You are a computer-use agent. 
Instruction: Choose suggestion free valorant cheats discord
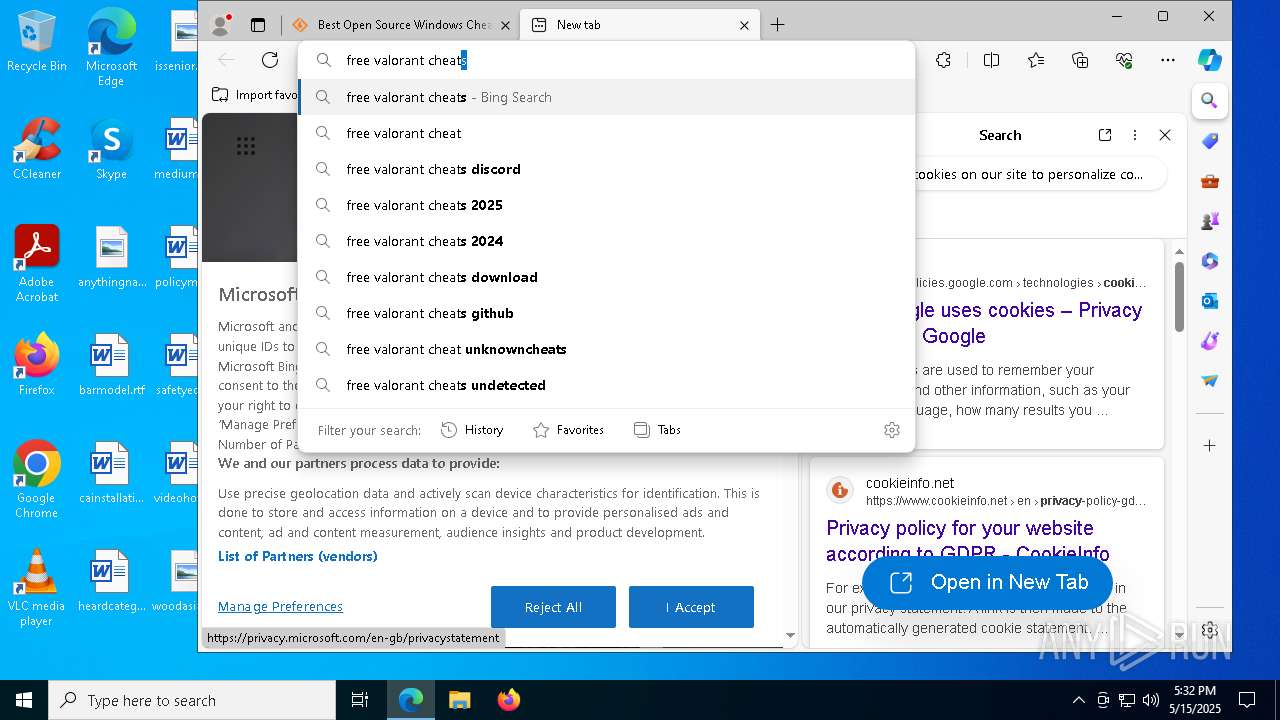(x=607, y=169)
